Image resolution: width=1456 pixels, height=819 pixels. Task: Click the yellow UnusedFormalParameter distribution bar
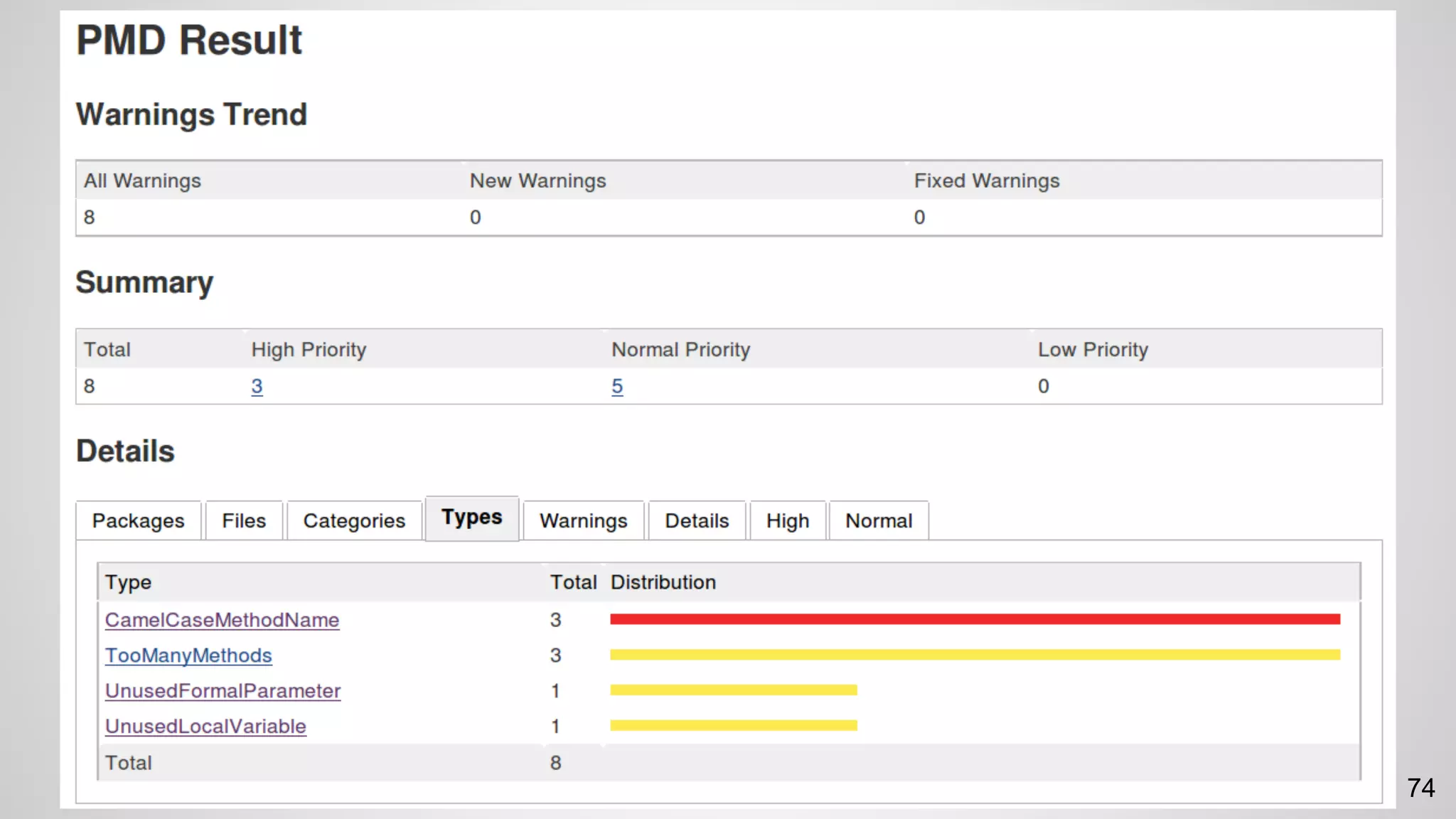[733, 690]
